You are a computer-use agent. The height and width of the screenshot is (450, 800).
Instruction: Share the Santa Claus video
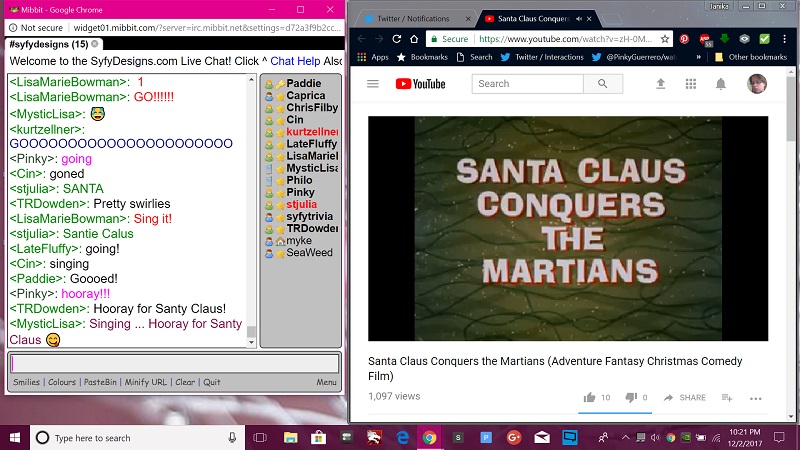pyautogui.click(x=685, y=397)
